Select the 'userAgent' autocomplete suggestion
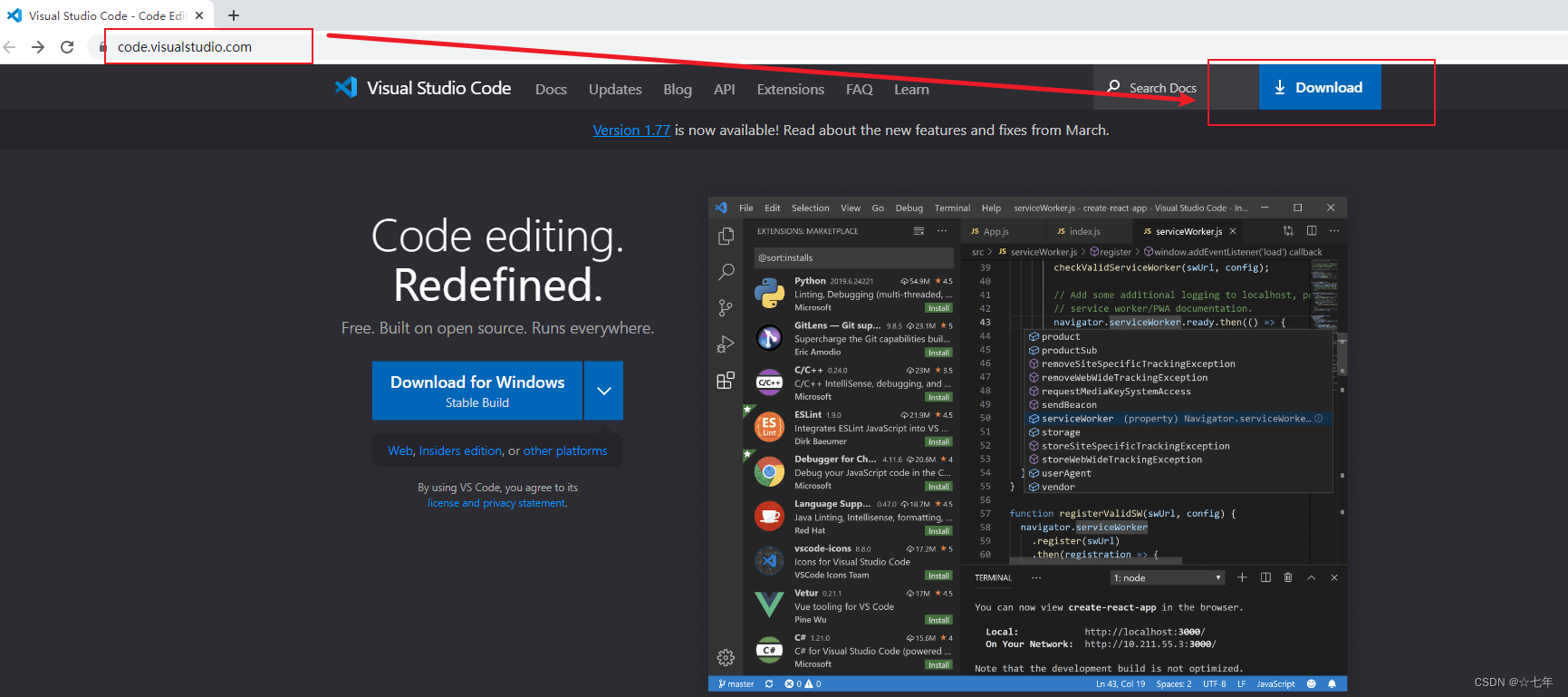The image size is (1568, 697). pyautogui.click(x=1178, y=473)
